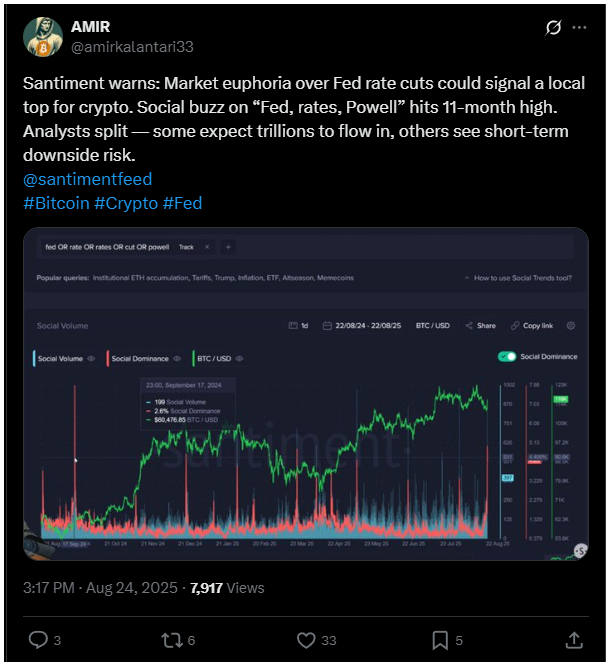Open the 1d interval selector
Screen dimensions: 610x666
pos(298,326)
